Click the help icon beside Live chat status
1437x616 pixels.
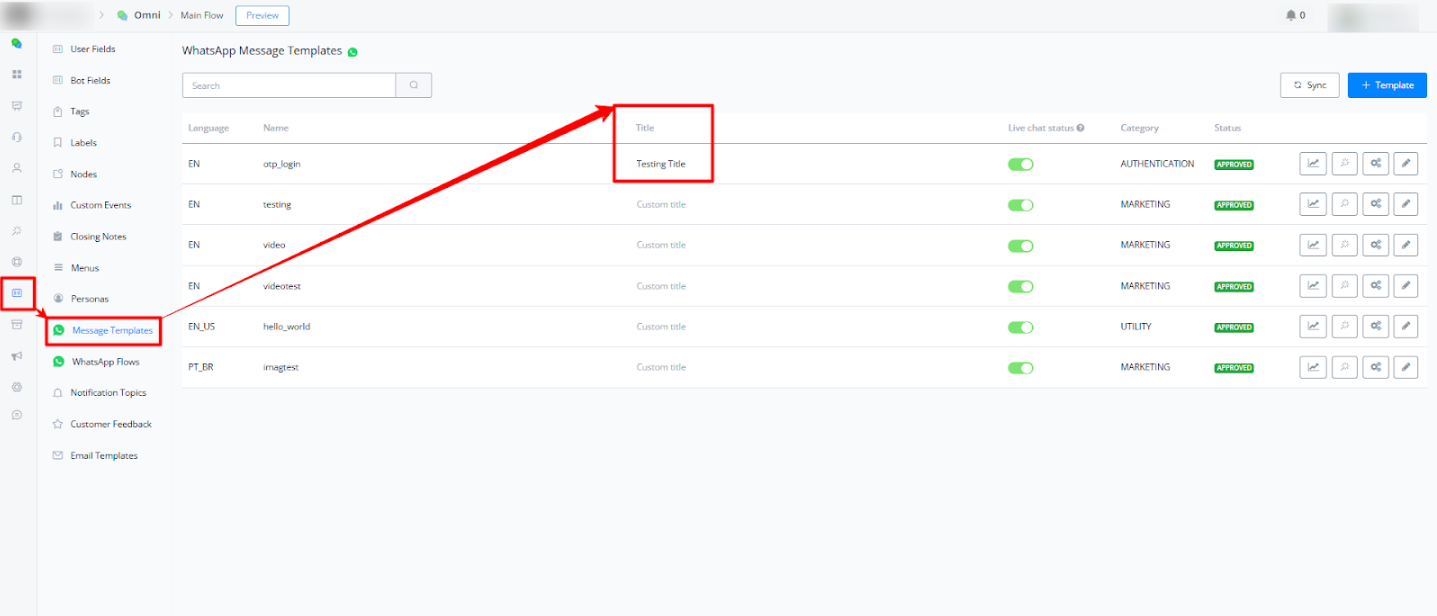tap(1081, 128)
